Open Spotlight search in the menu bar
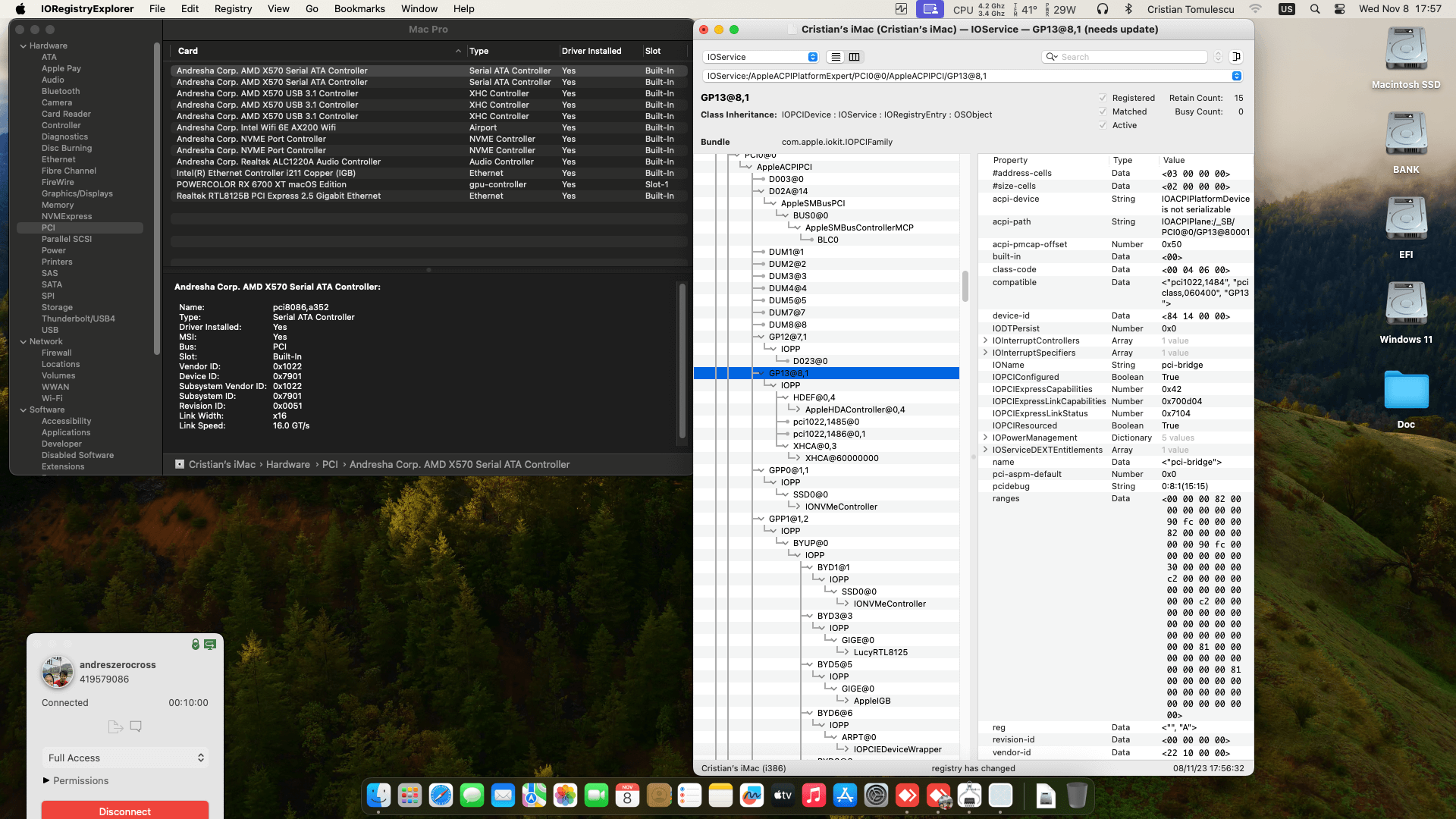The image size is (1456, 819). click(1315, 9)
